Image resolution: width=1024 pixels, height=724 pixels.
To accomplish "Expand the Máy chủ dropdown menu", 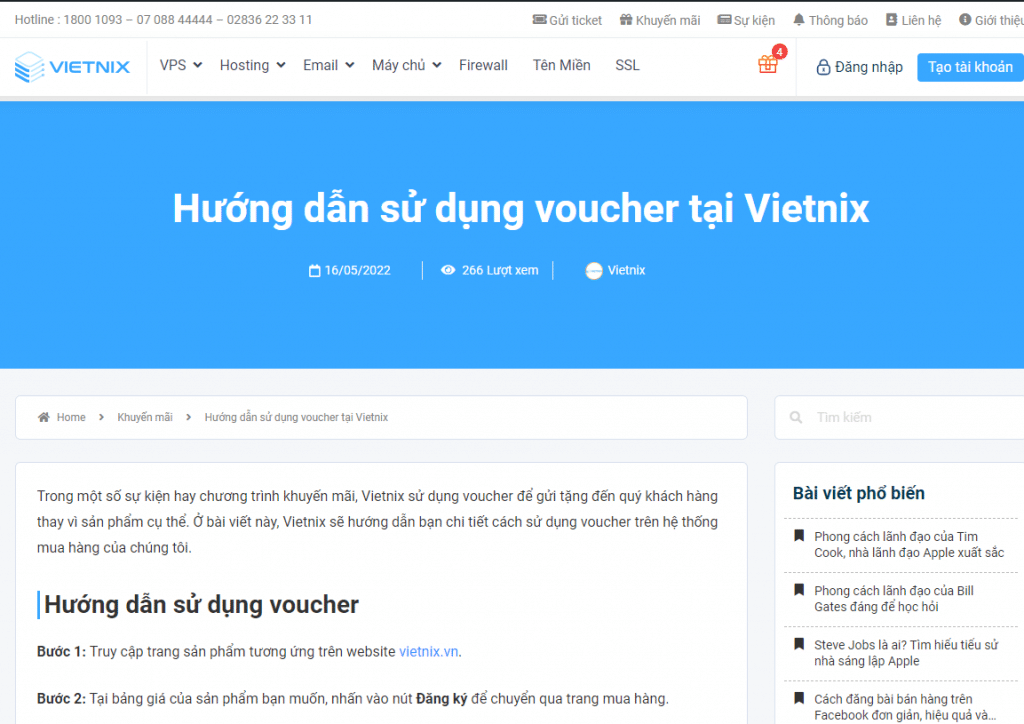I will 407,65.
